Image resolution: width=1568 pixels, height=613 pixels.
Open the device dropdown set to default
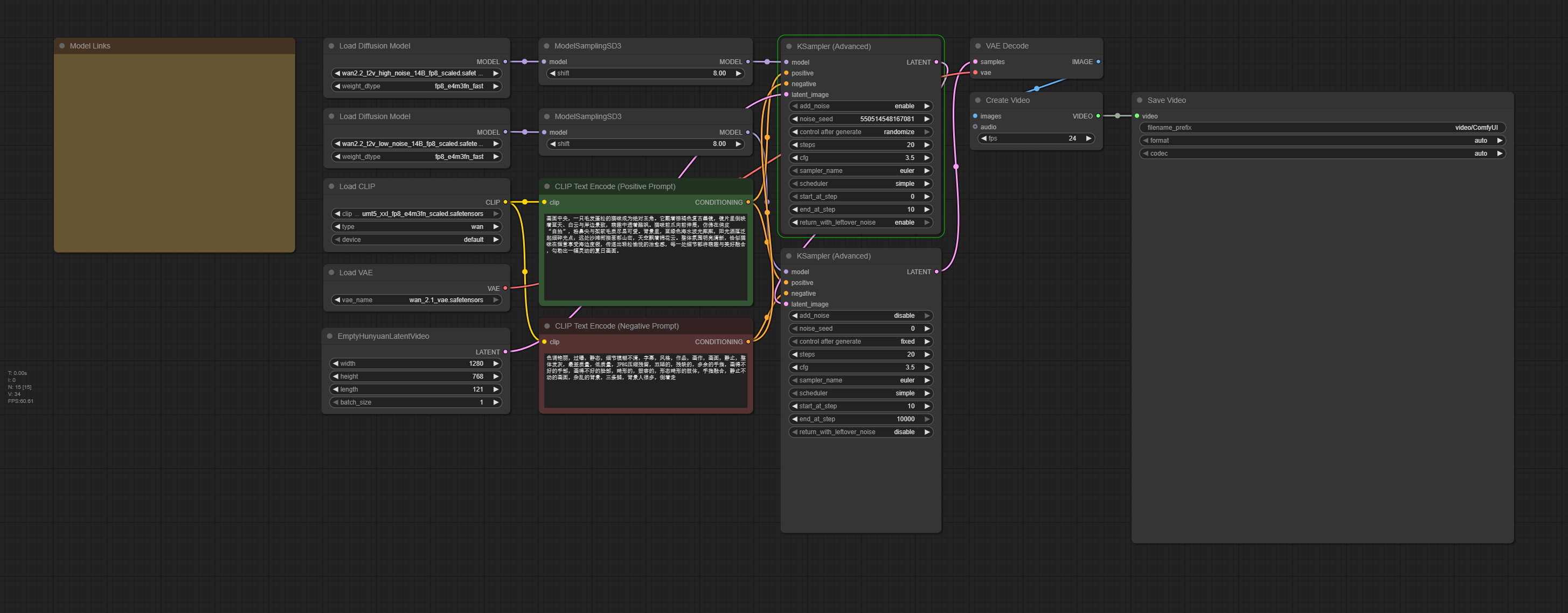[417, 239]
